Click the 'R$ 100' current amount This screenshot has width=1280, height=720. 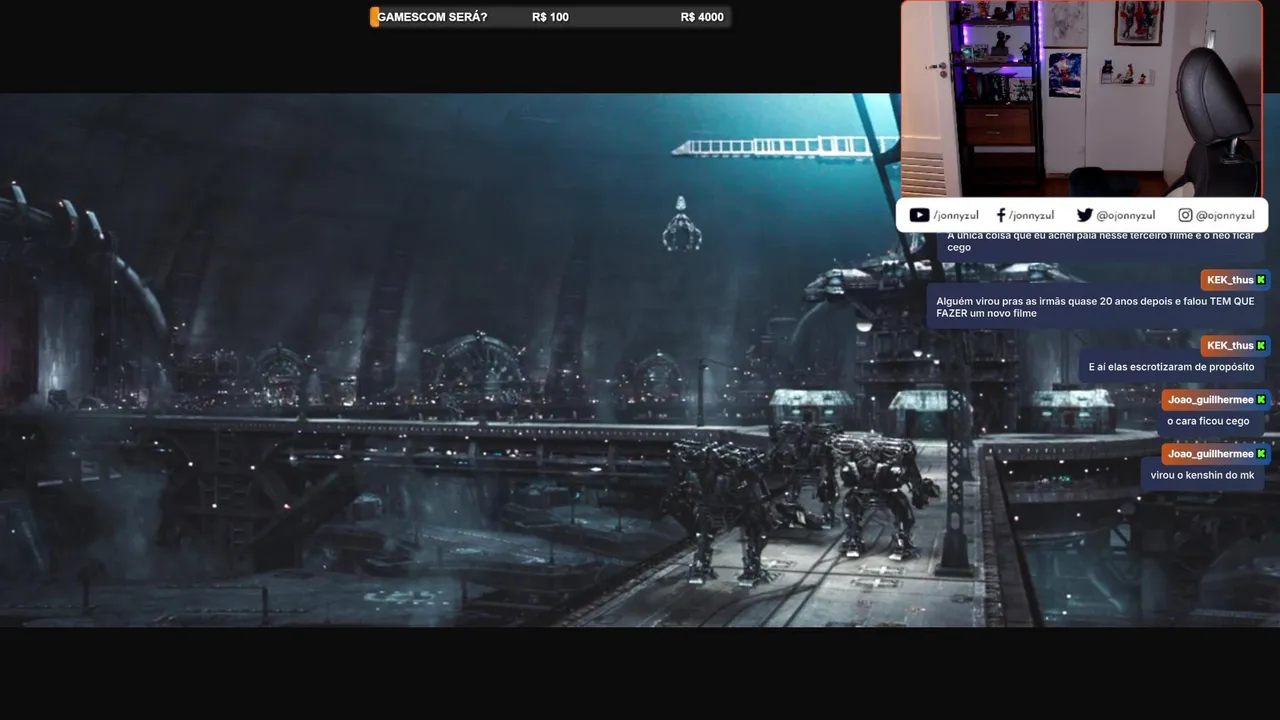click(550, 17)
